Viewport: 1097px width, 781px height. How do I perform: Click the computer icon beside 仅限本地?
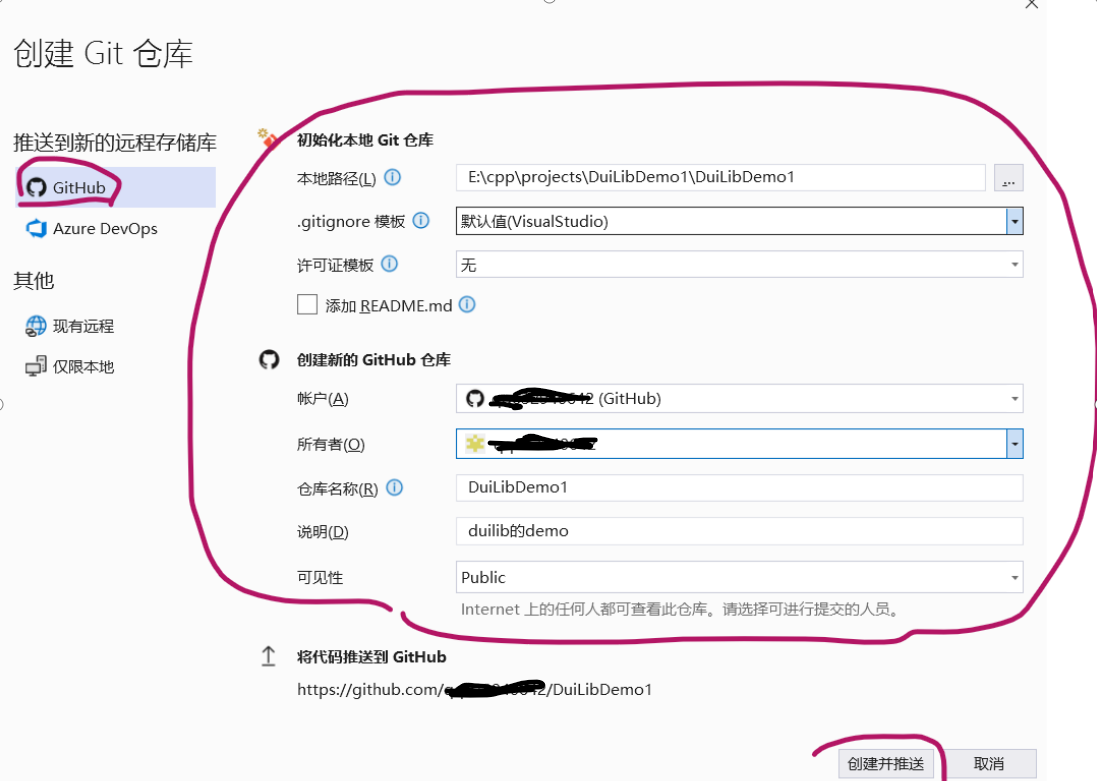36,367
